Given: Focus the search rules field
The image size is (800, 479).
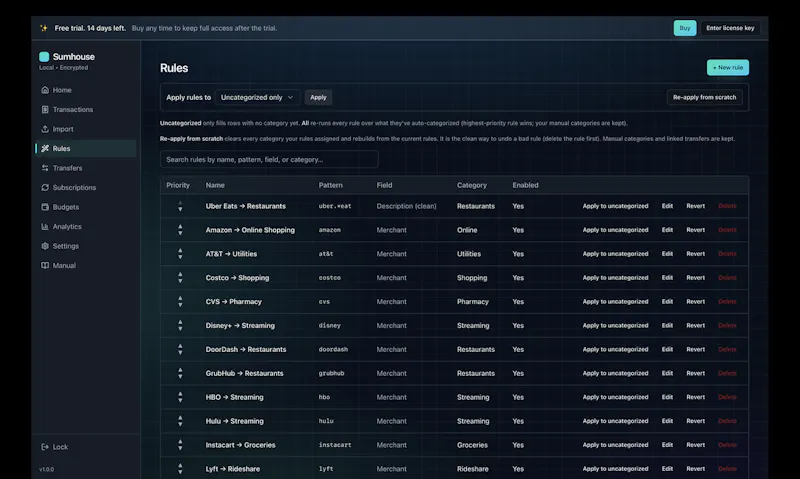Looking at the screenshot, I should click(269, 160).
